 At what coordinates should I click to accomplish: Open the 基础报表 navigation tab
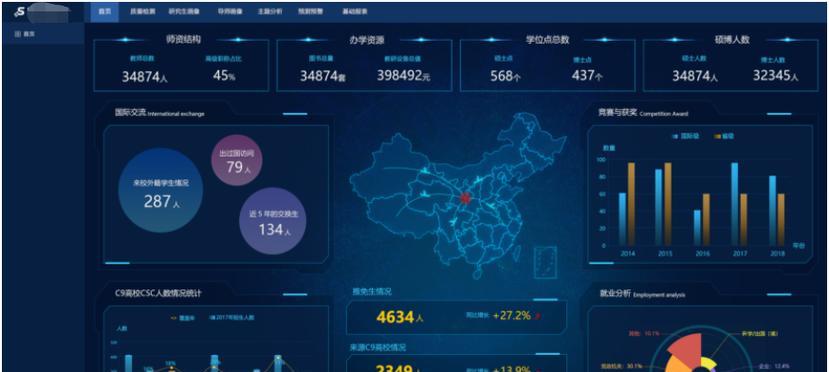[x=355, y=11]
